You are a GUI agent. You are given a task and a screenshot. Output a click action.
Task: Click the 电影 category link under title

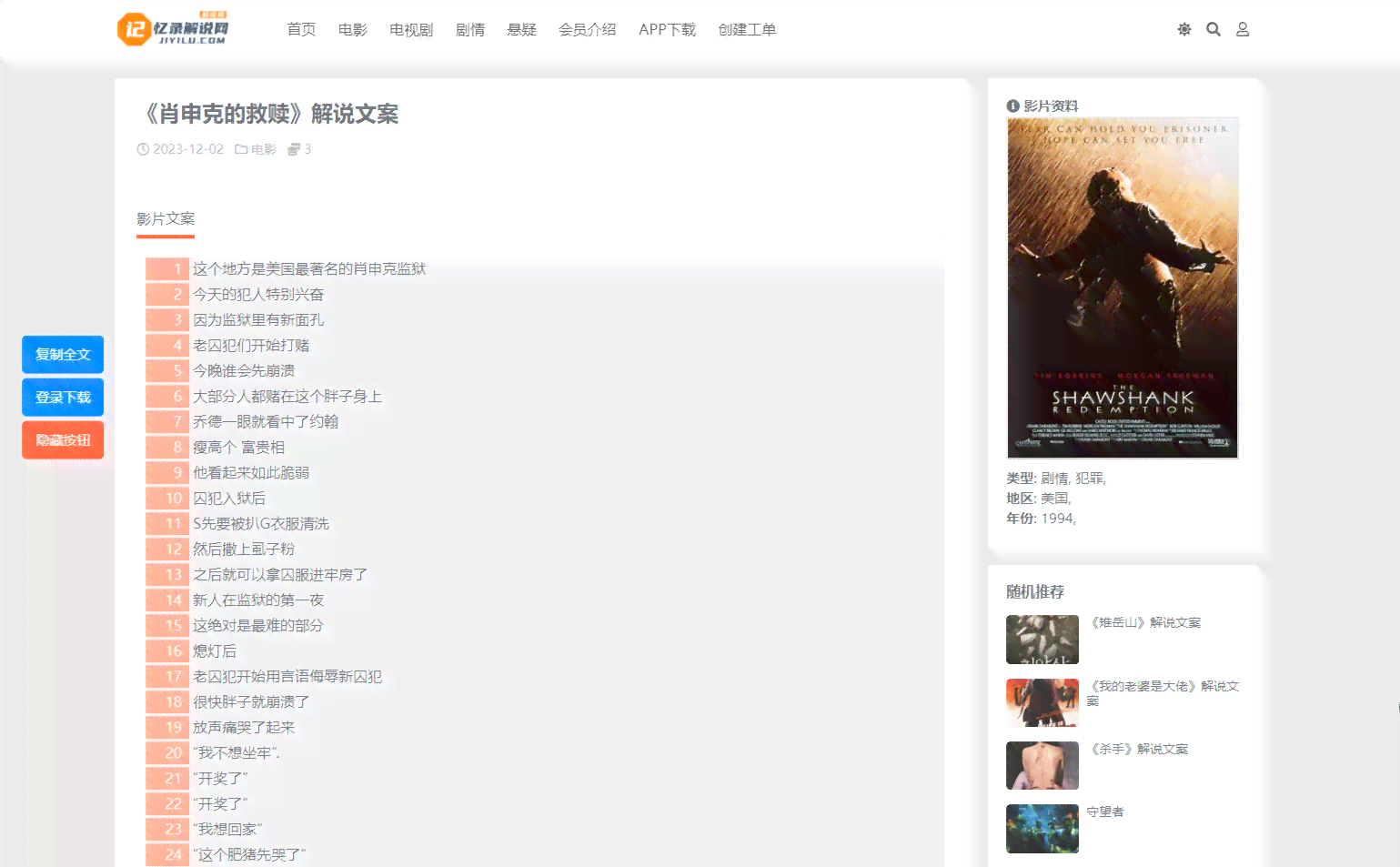[264, 149]
